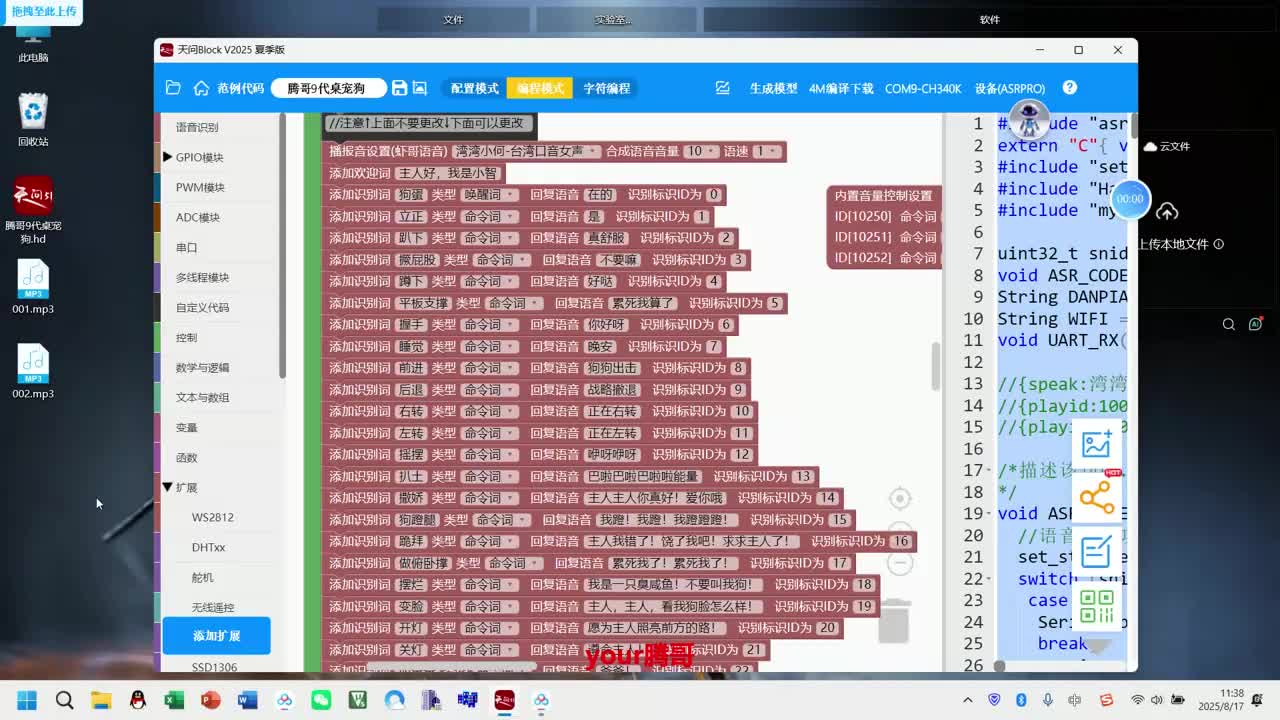The image size is (1280, 720).
Task: Open 舵机 extension category
Action: tap(202, 577)
